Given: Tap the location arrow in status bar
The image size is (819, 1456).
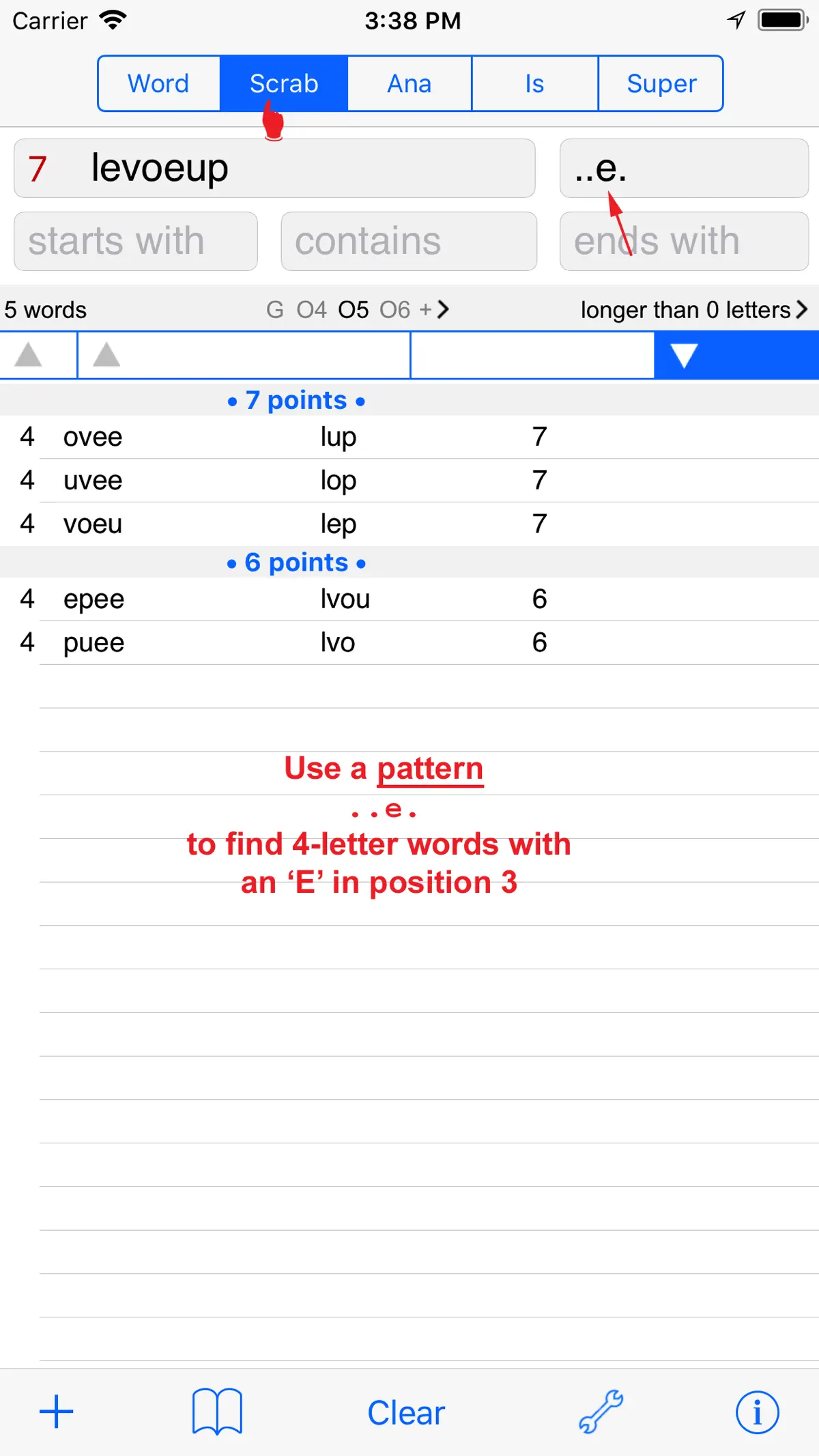Looking at the screenshot, I should pos(736,20).
